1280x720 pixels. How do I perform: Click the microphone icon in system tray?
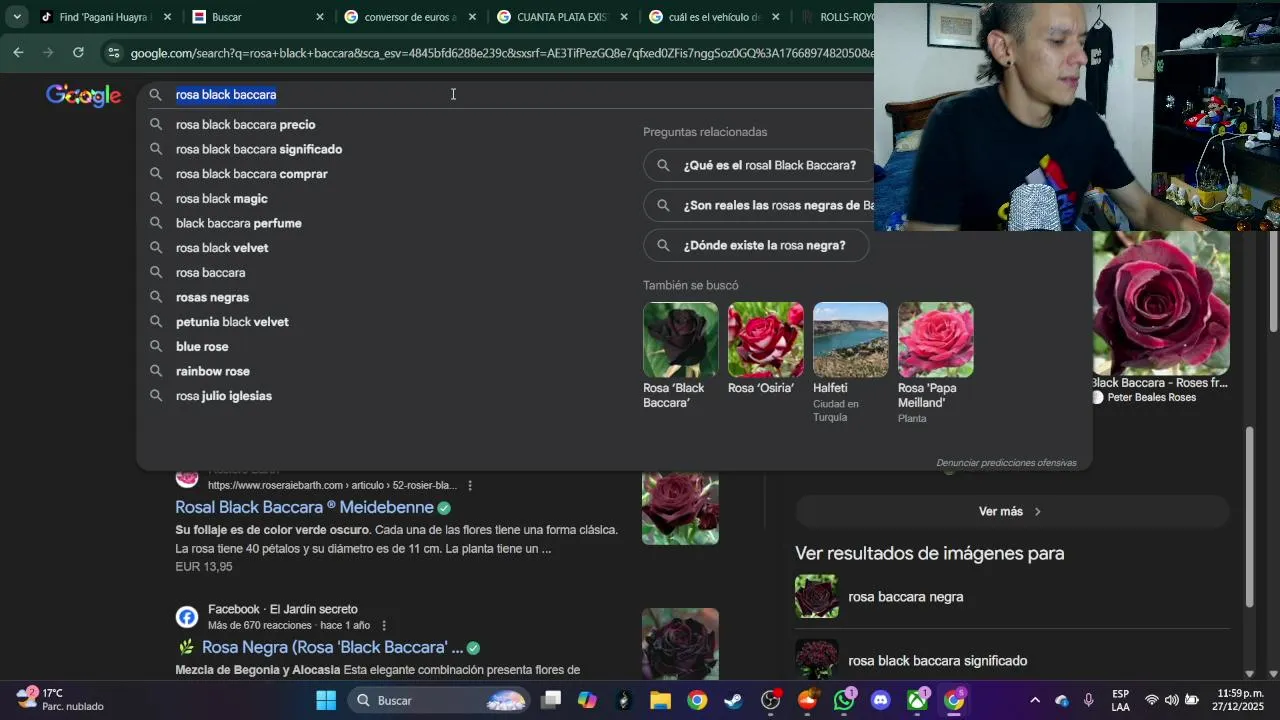1088,700
